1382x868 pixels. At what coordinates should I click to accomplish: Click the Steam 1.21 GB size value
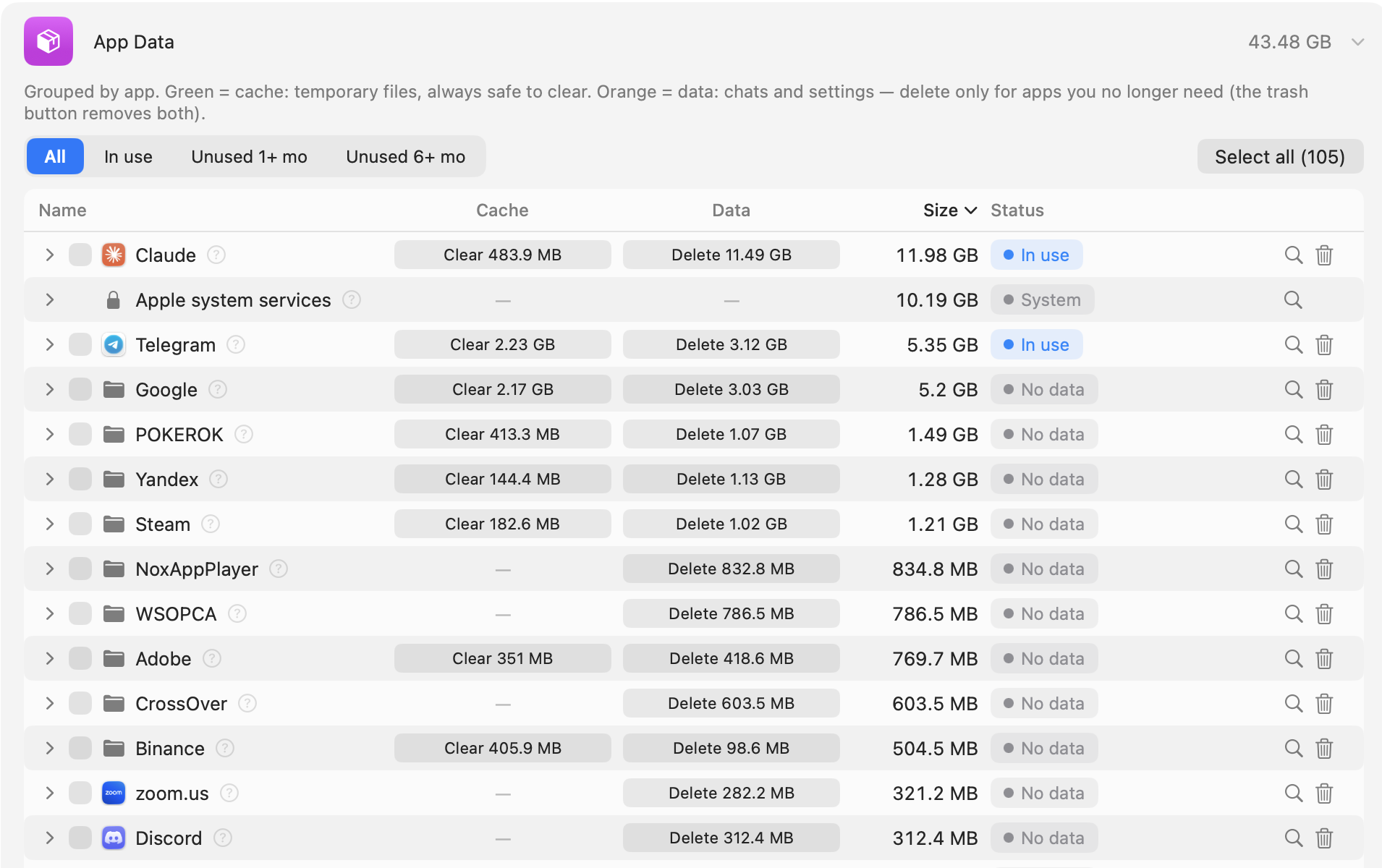943,524
